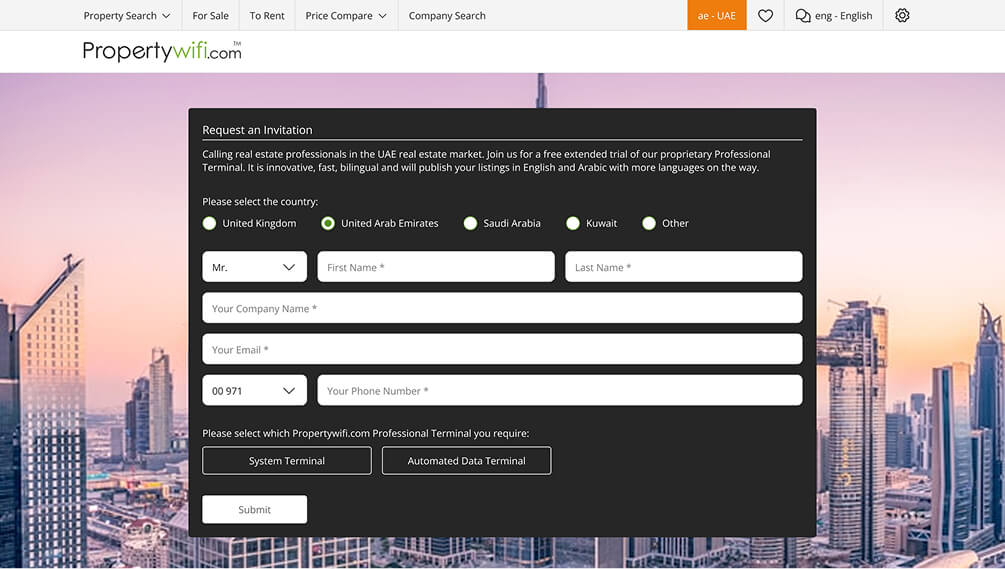Screen dimensions: 1005x569
Task: Click the ae - UAE region button
Action: (716, 15)
